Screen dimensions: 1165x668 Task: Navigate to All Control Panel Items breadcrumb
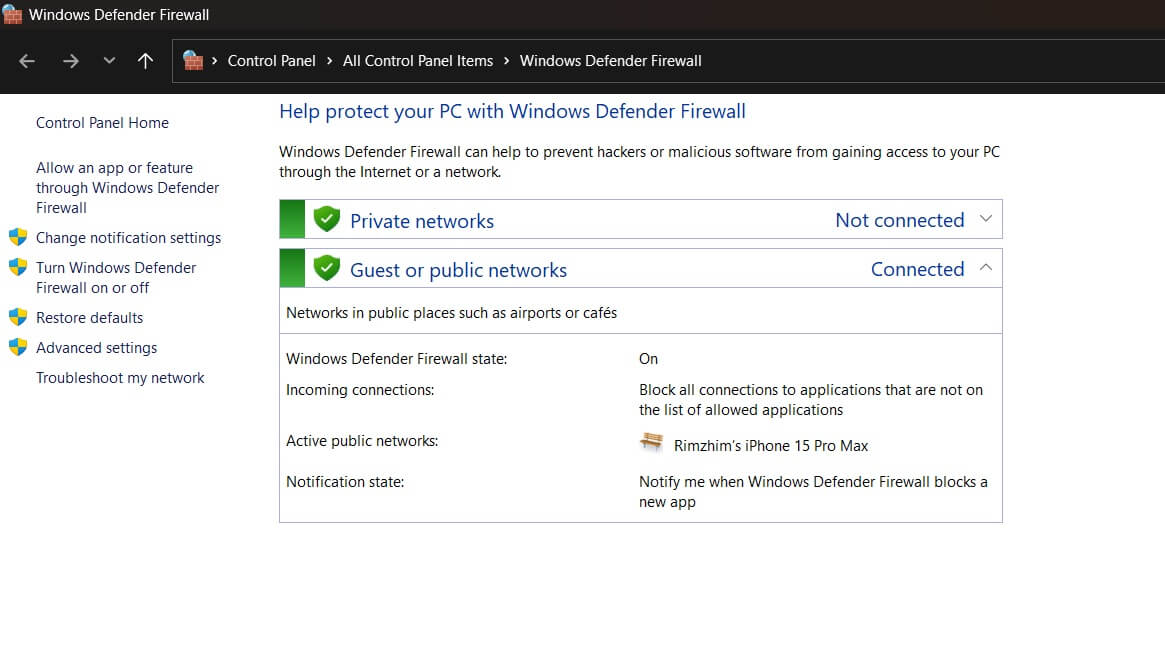(418, 61)
